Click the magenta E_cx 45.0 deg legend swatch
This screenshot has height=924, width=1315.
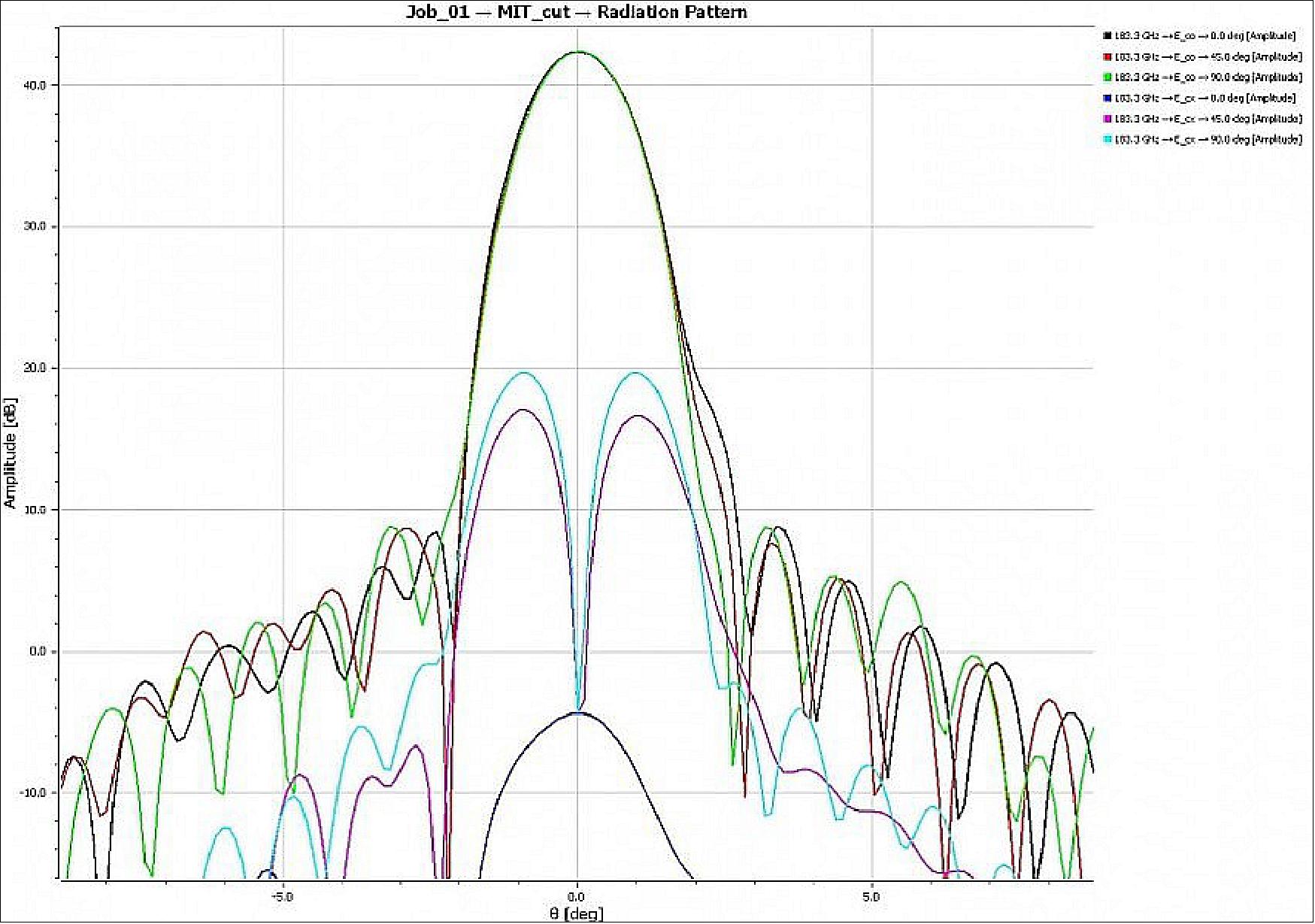tap(1107, 119)
